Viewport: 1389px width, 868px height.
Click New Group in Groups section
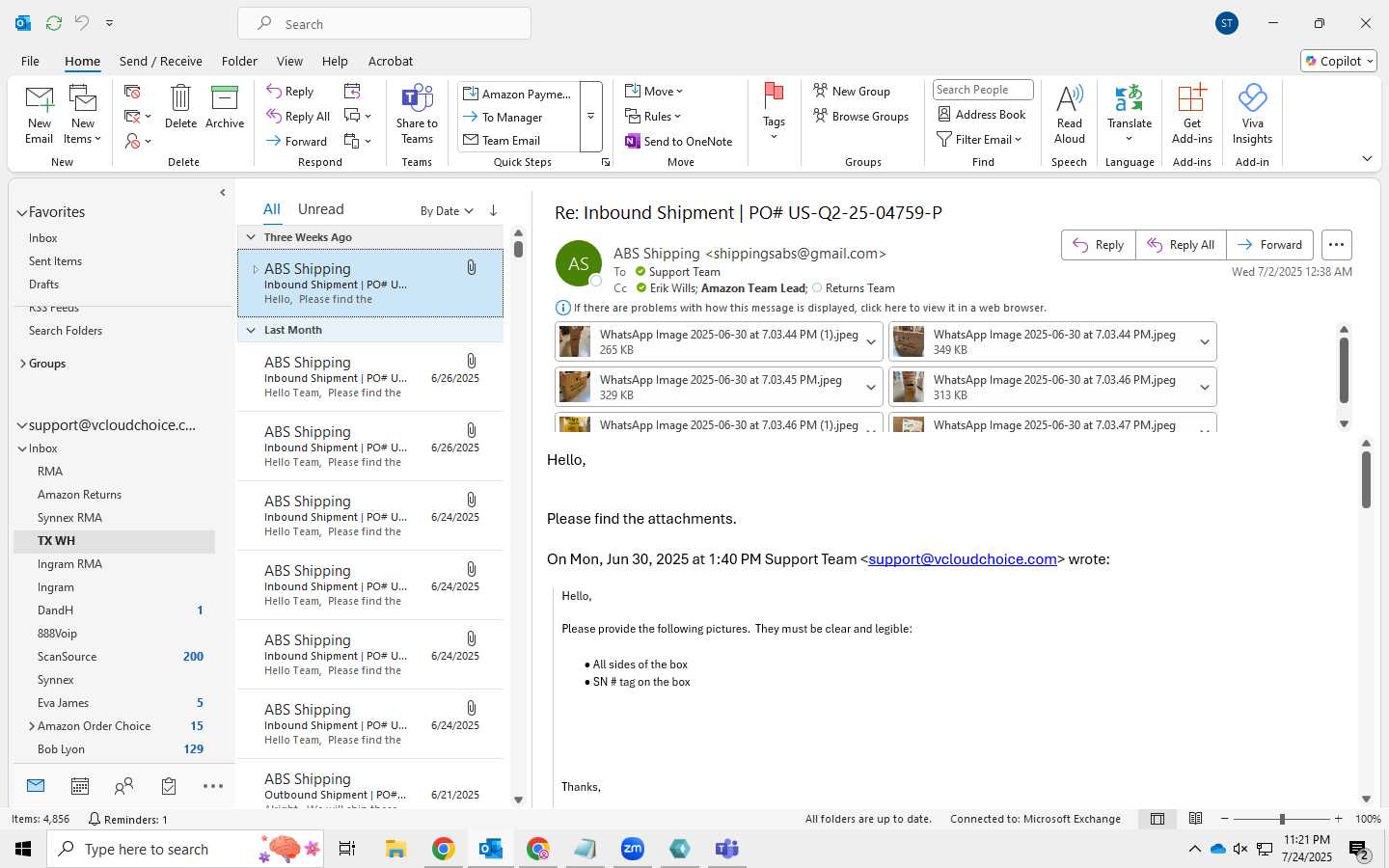852,91
